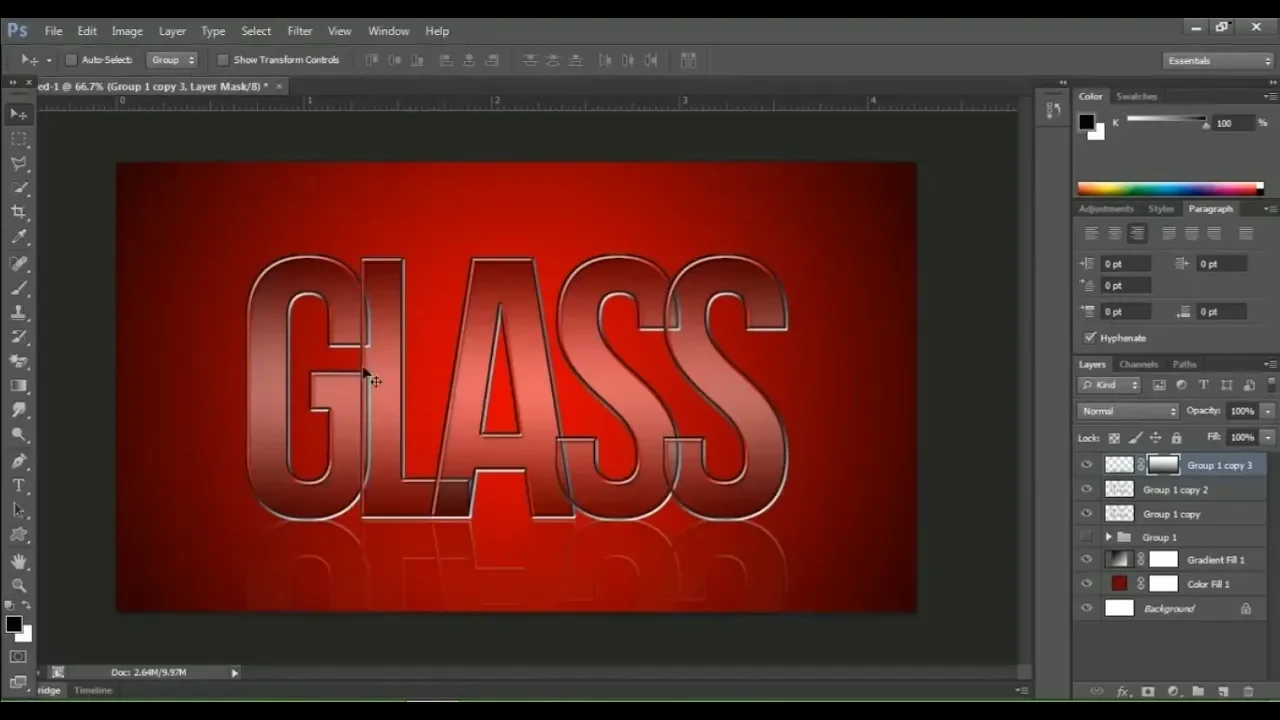The height and width of the screenshot is (720, 1280).
Task: Click the layer style fx icon
Action: [x=1123, y=692]
